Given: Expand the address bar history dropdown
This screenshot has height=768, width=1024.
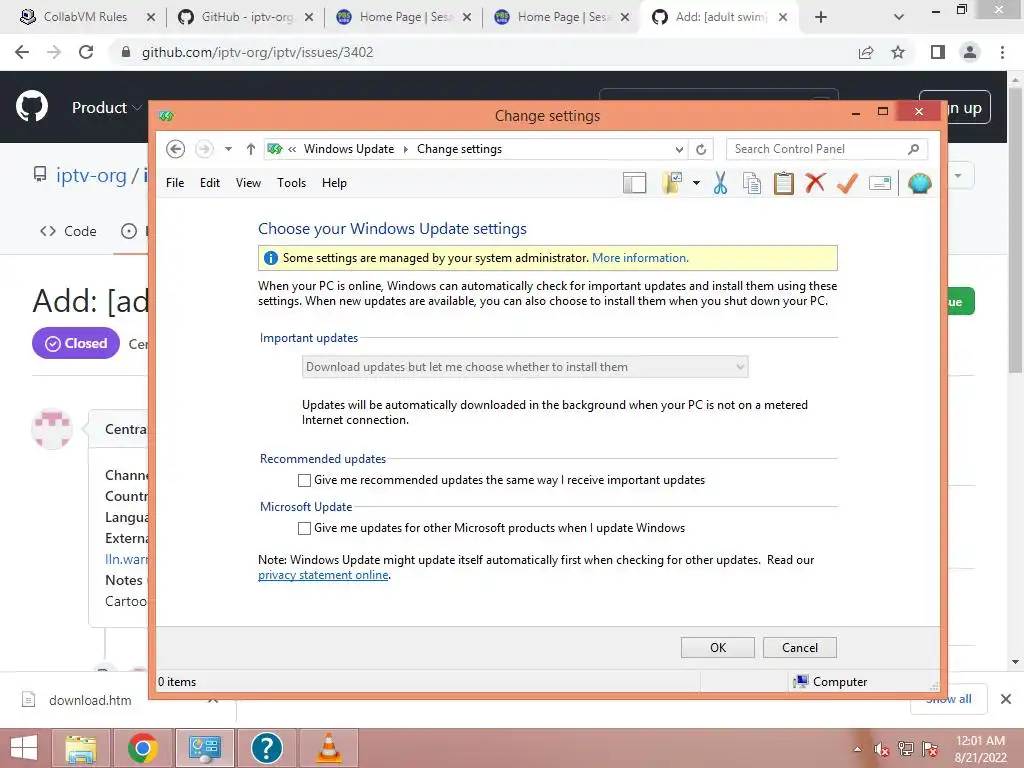Looking at the screenshot, I should click(x=679, y=149).
